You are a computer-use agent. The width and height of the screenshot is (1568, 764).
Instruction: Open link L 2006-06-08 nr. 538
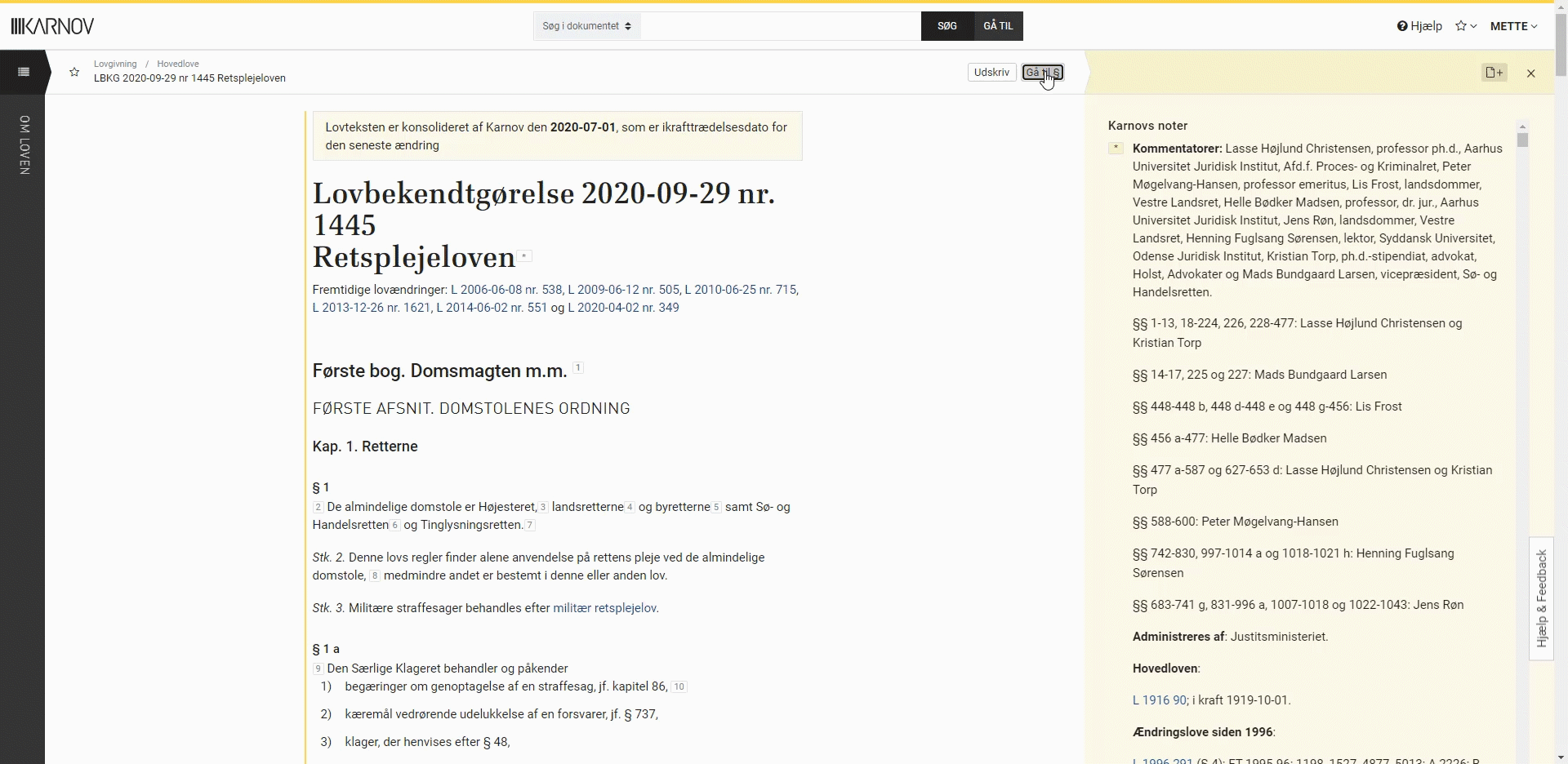506,290
